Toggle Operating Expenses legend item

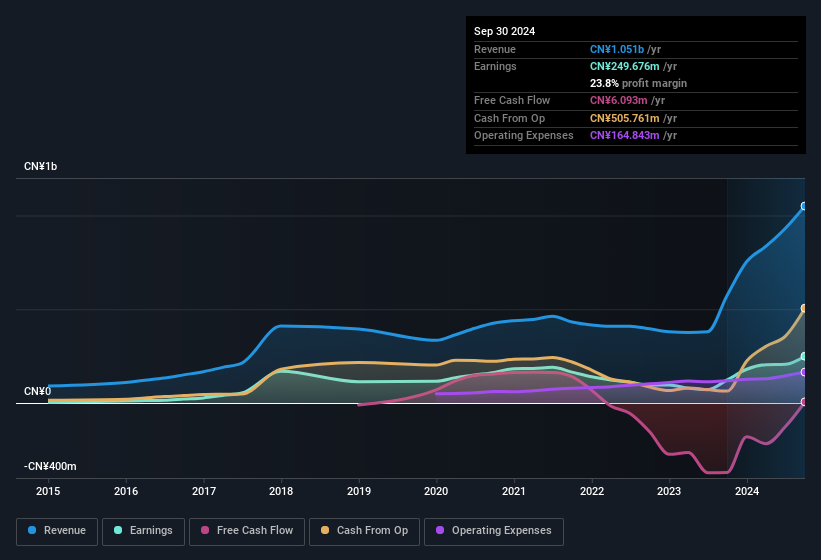click(x=494, y=531)
